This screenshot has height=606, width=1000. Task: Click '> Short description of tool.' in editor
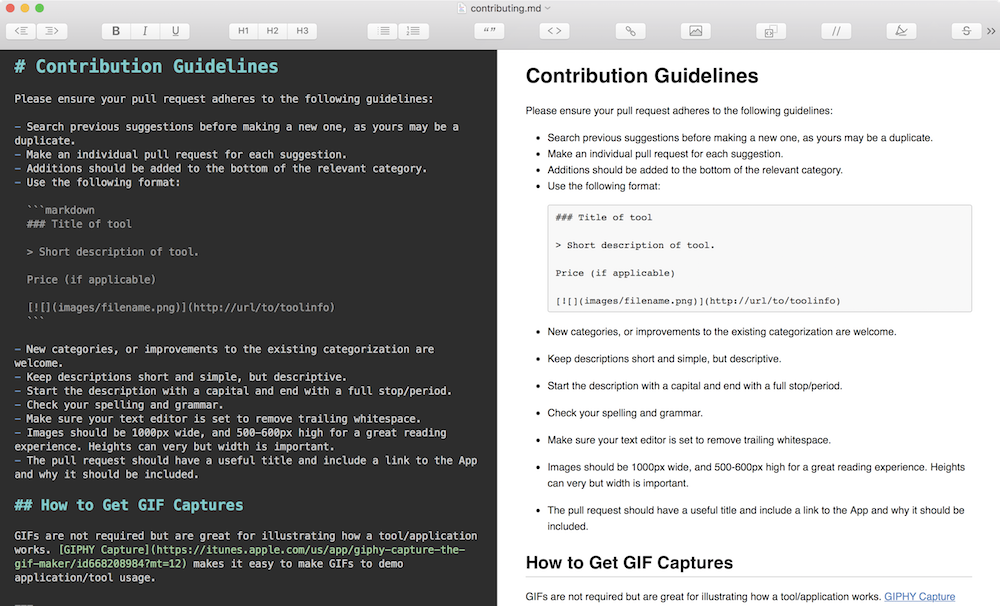click(x=112, y=252)
